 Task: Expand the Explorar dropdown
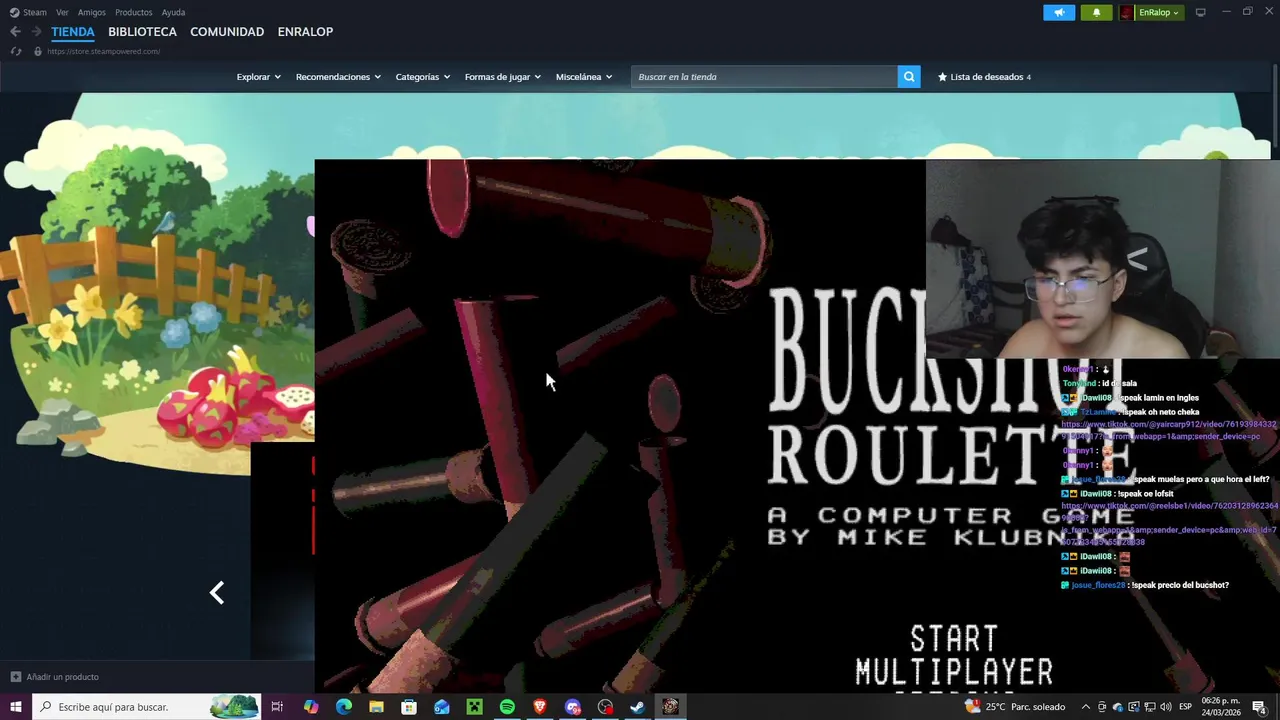click(x=259, y=77)
